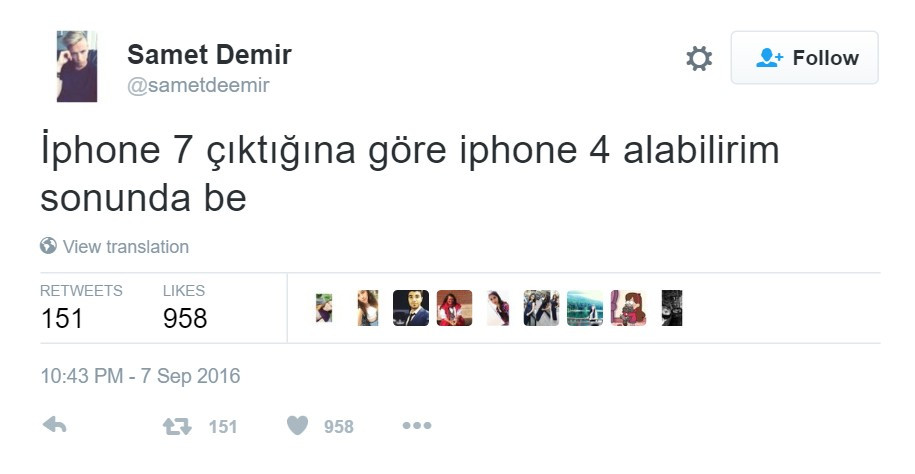Open the liker avatar with red outfit
The image size is (915, 474).
455,308
